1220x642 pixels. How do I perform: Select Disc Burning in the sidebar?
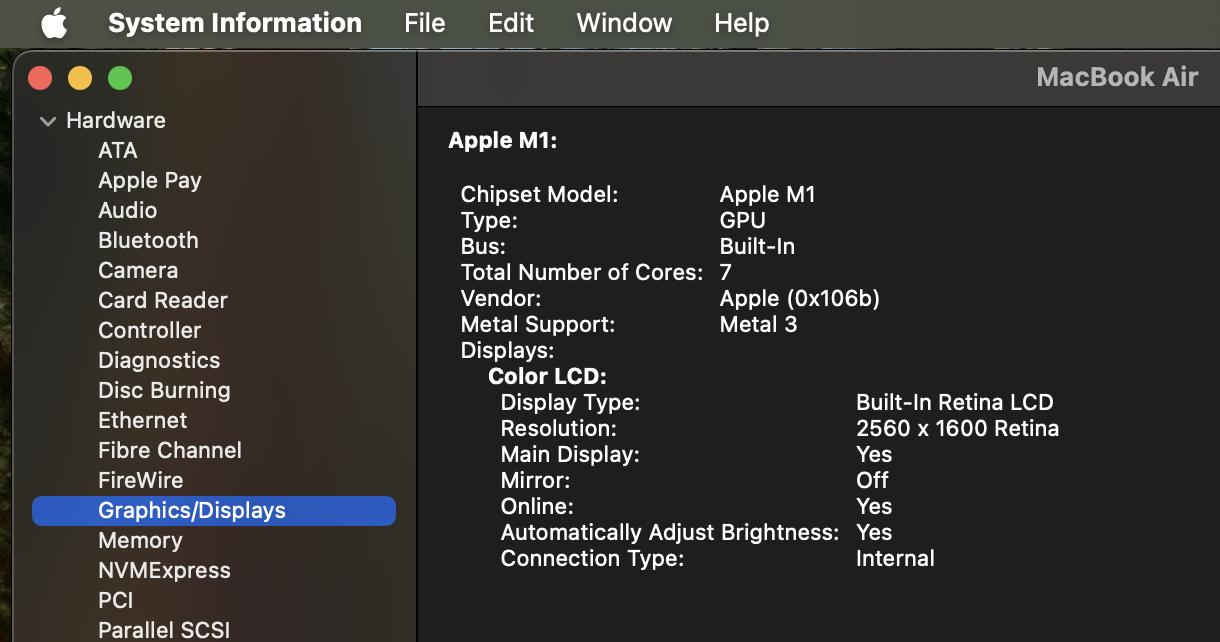164,390
